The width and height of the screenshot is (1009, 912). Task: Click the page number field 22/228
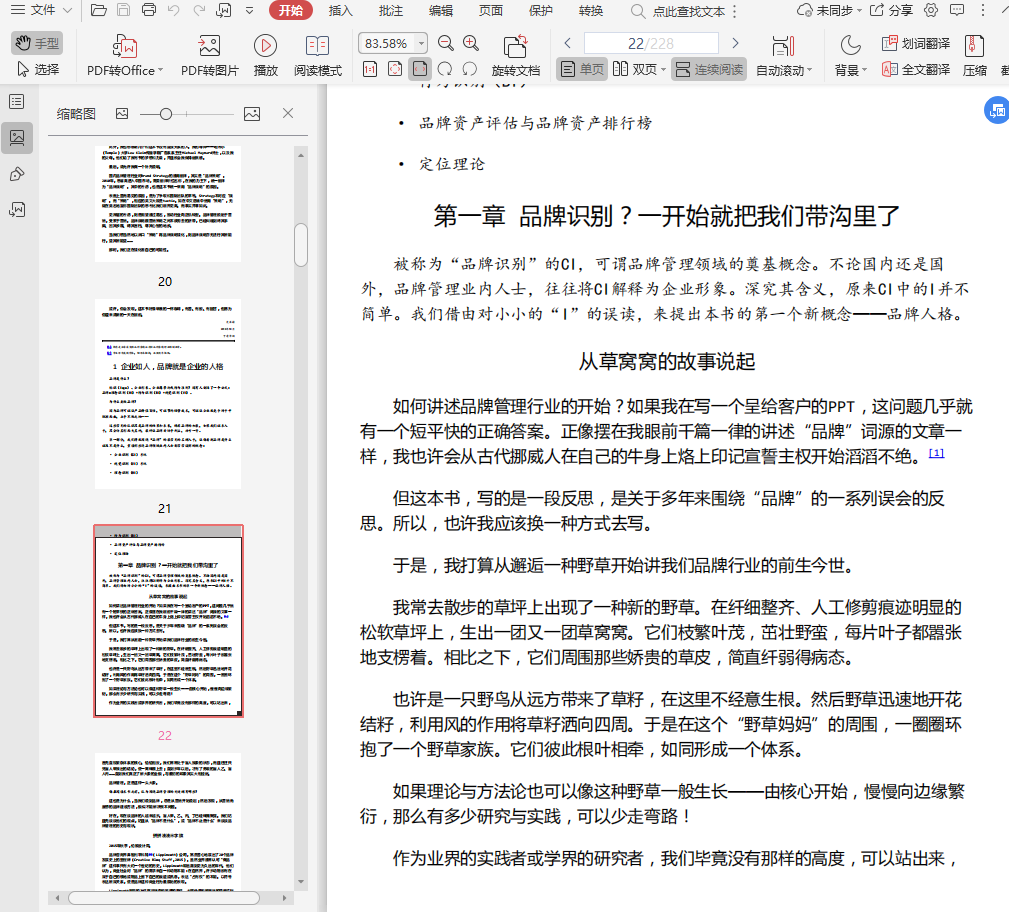[651, 43]
